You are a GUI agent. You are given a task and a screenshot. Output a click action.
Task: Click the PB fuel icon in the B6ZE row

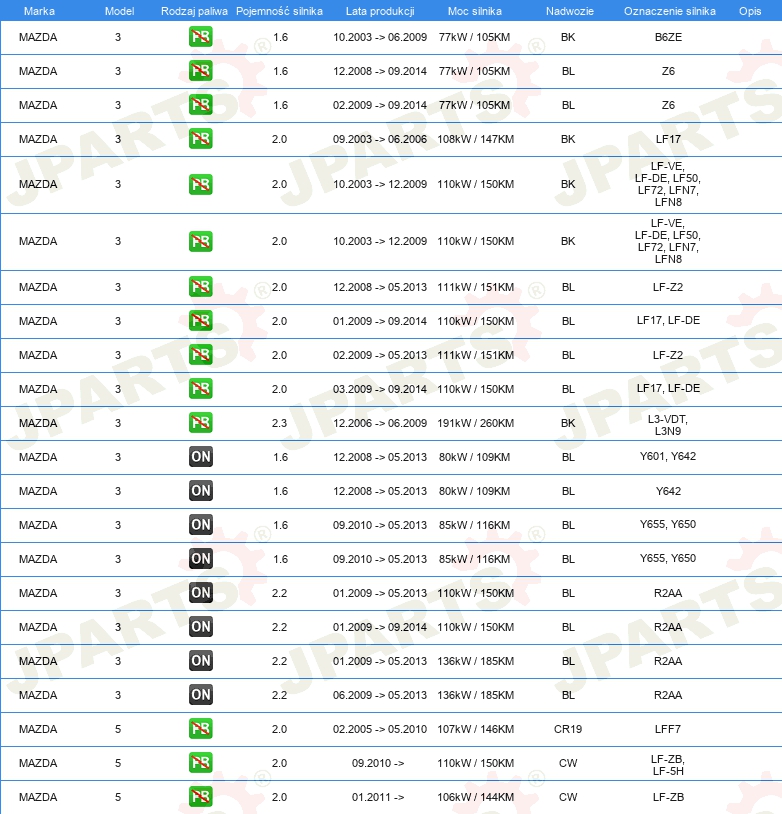click(200, 37)
